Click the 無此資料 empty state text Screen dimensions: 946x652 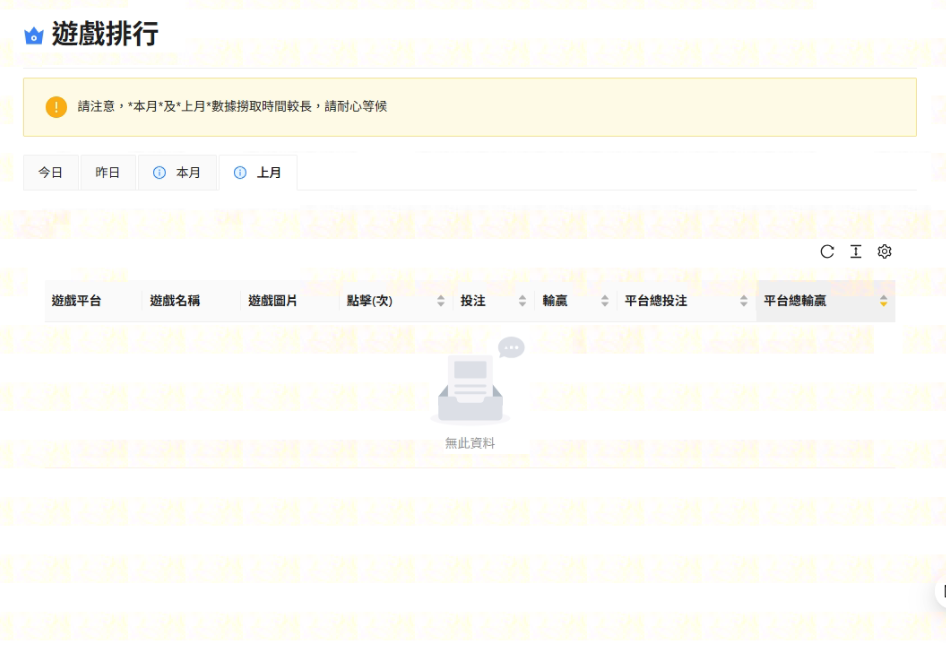tap(470, 443)
